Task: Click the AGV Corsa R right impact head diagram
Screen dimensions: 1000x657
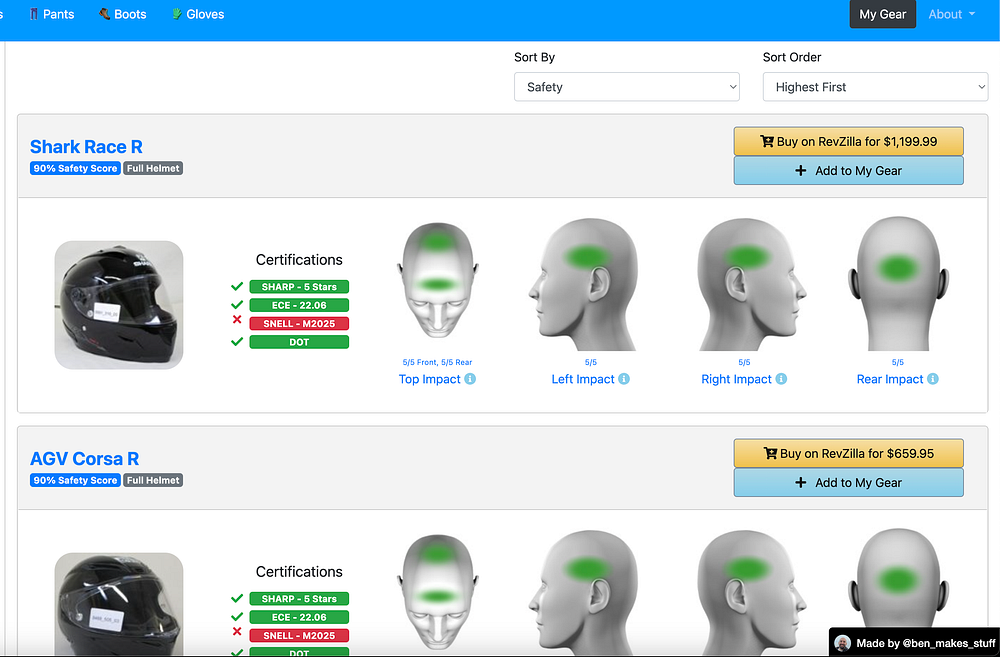Action: click(752, 593)
